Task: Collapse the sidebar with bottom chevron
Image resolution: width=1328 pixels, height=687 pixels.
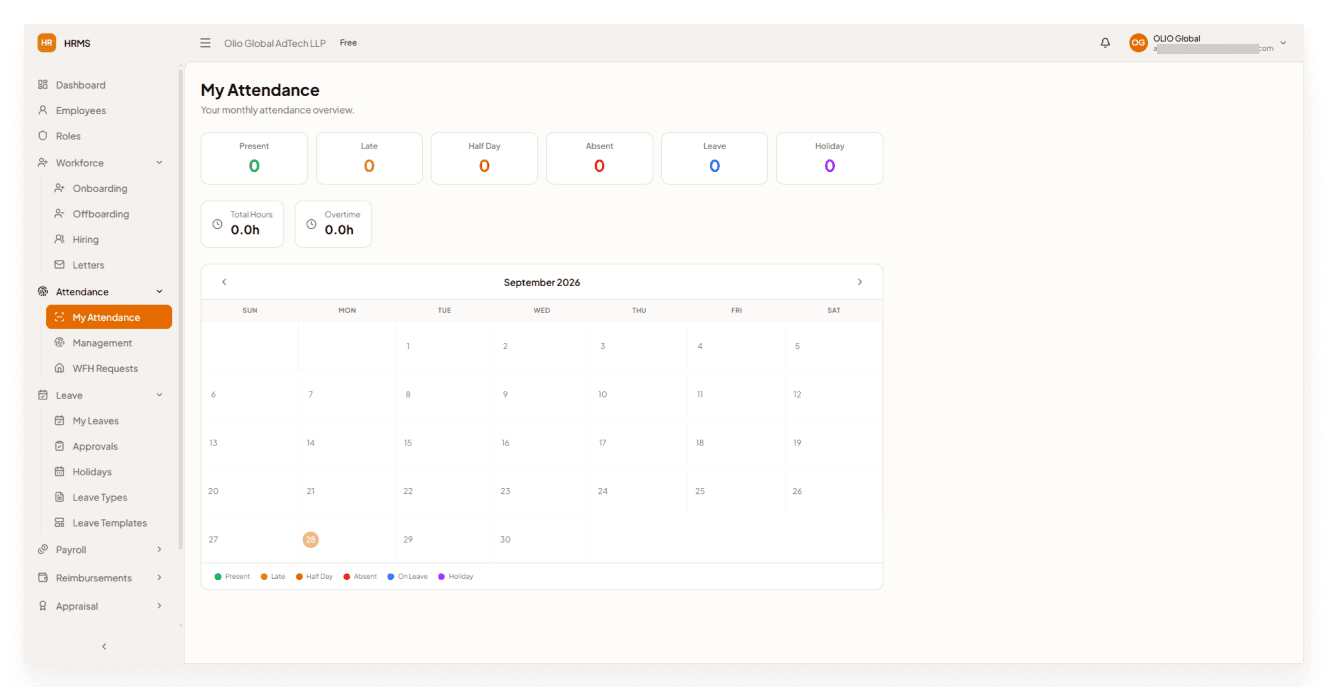Action: (x=104, y=647)
